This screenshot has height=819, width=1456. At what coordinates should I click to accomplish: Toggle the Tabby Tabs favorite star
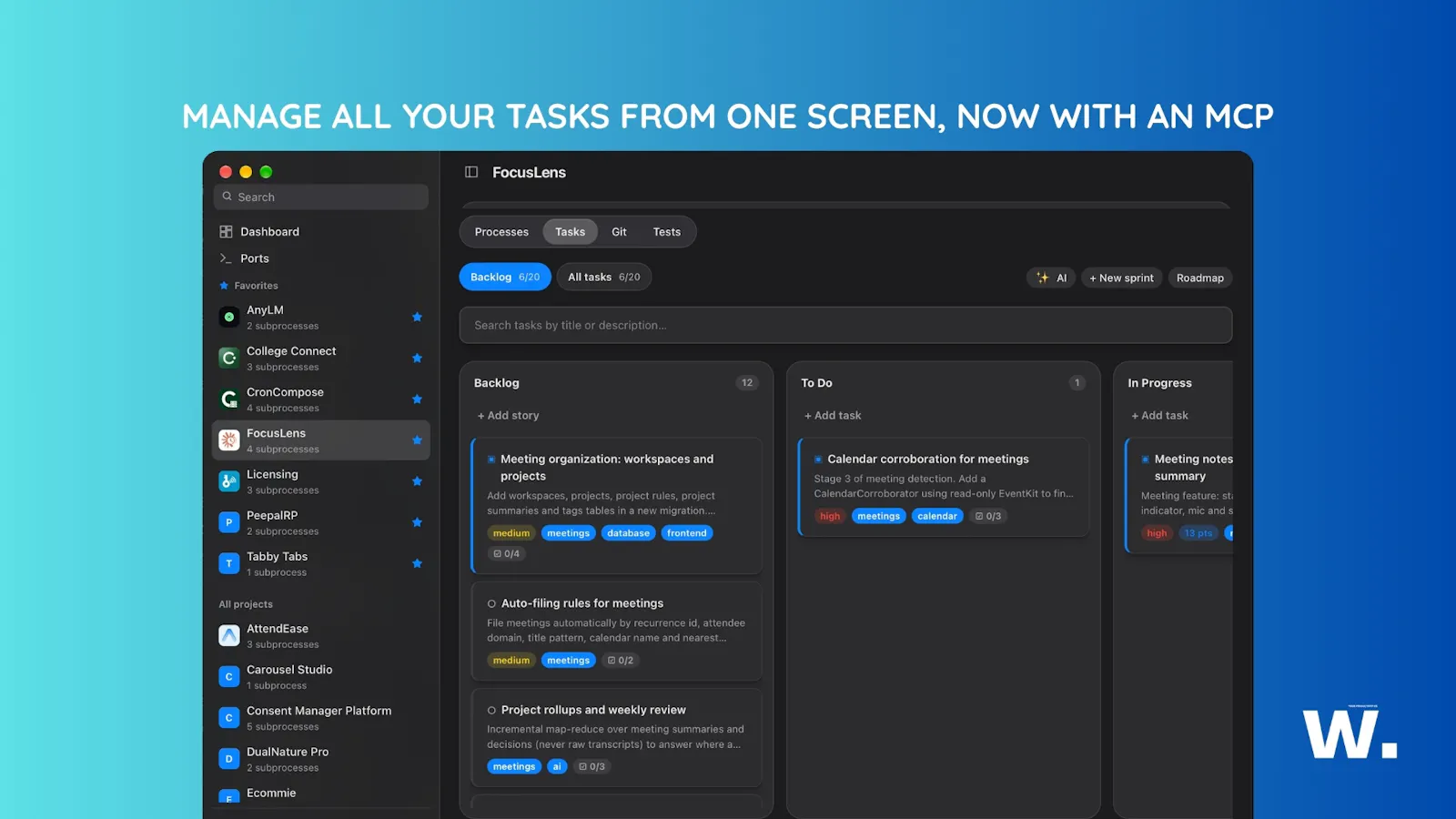pyautogui.click(x=417, y=563)
